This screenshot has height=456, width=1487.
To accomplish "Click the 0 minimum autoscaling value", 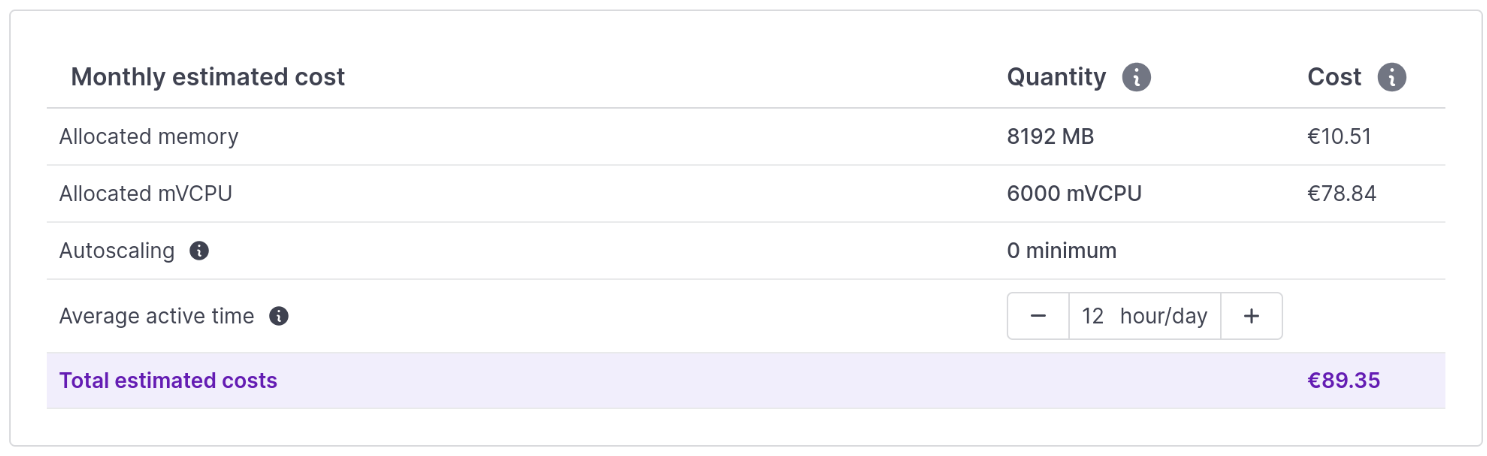I will (1062, 251).
